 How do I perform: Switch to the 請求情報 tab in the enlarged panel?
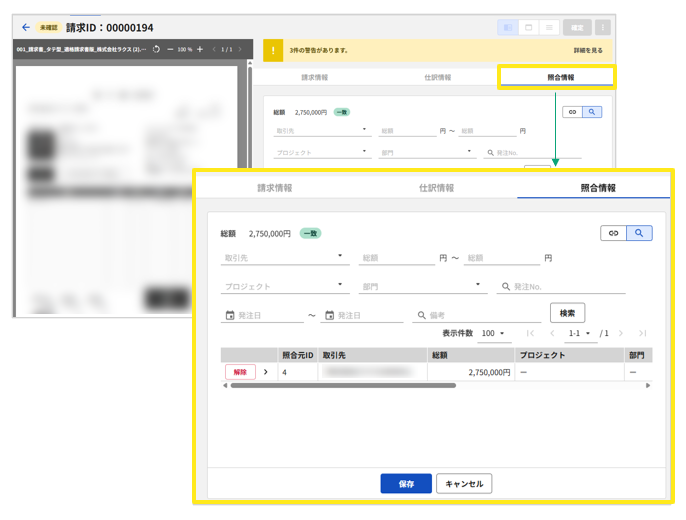tap(275, 188)
